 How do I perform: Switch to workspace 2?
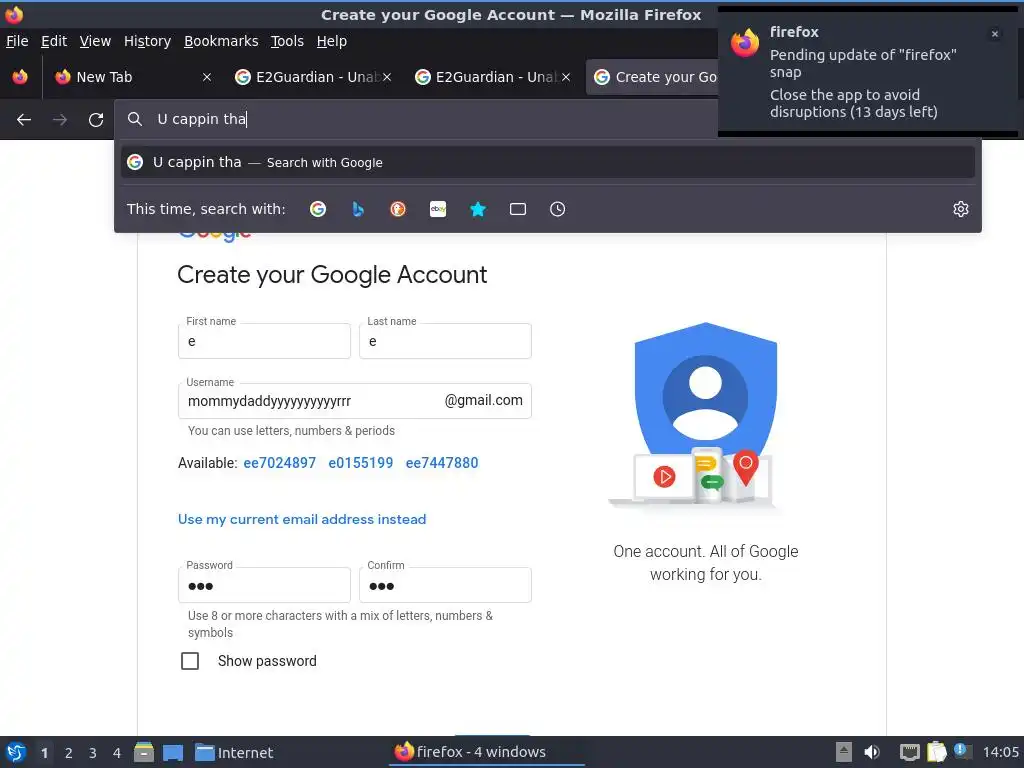coord(69,753)
